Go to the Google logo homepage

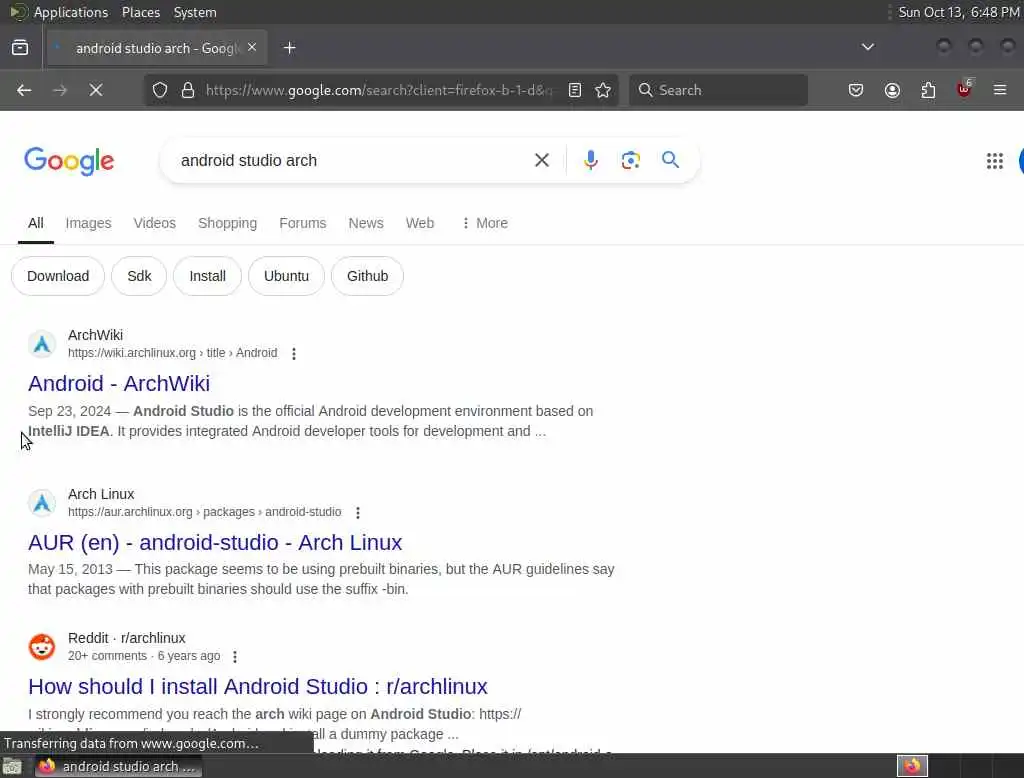pos(69,161)
